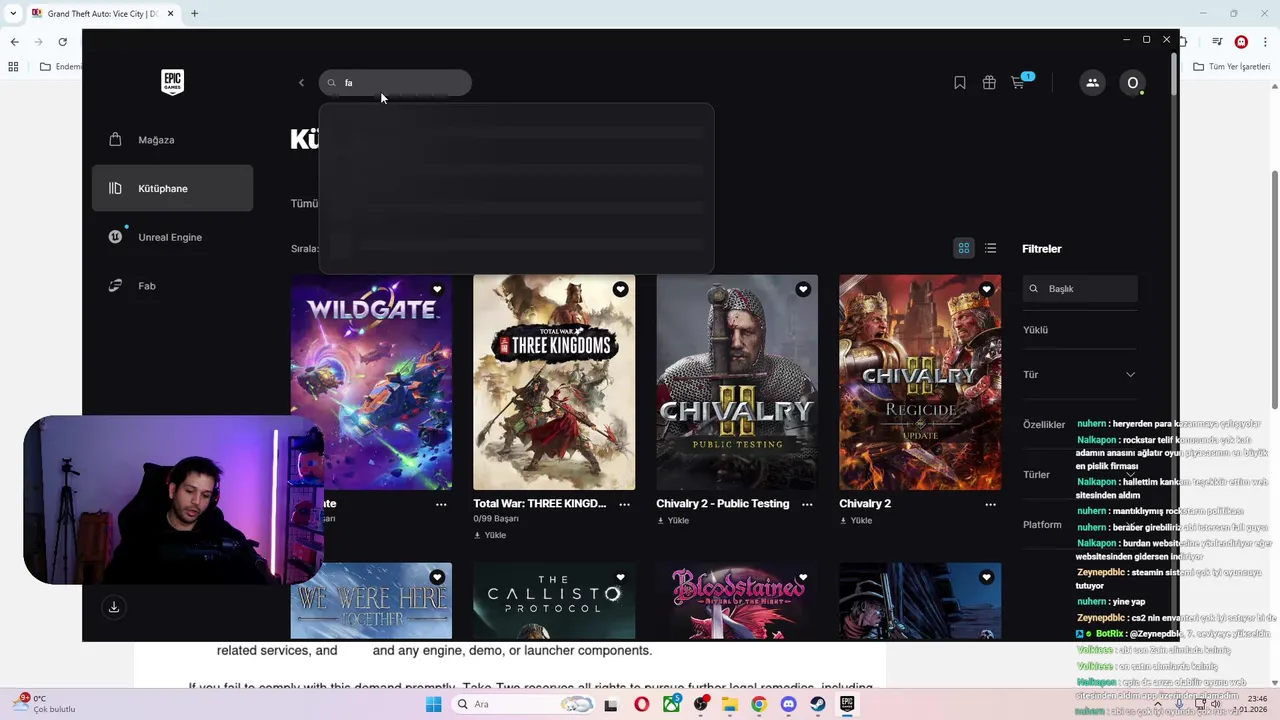Open Opera from the taskbar

pyautogui.click(x=641, y=704)
